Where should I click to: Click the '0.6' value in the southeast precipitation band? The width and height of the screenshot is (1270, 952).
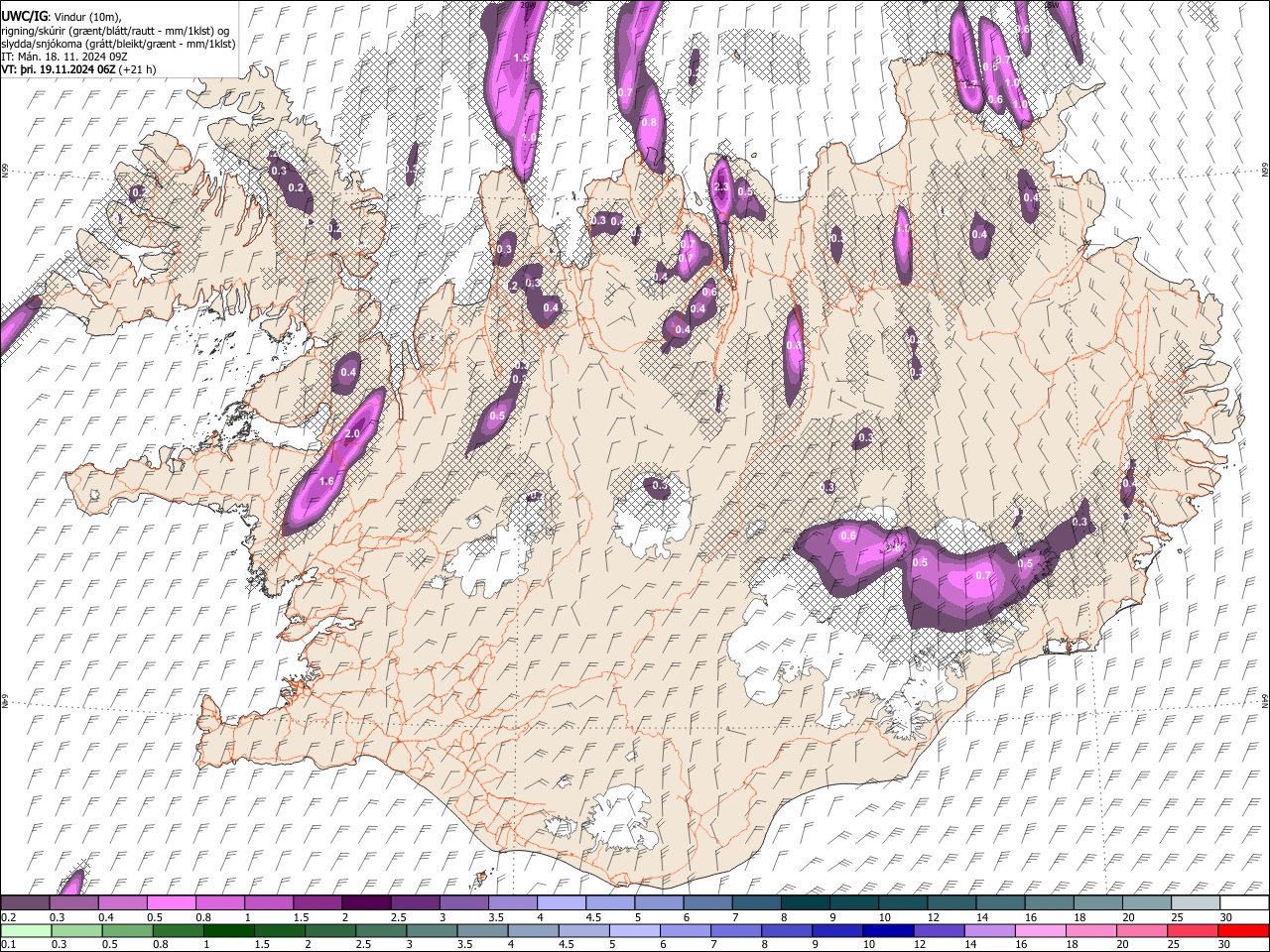(x=848, y=536)
